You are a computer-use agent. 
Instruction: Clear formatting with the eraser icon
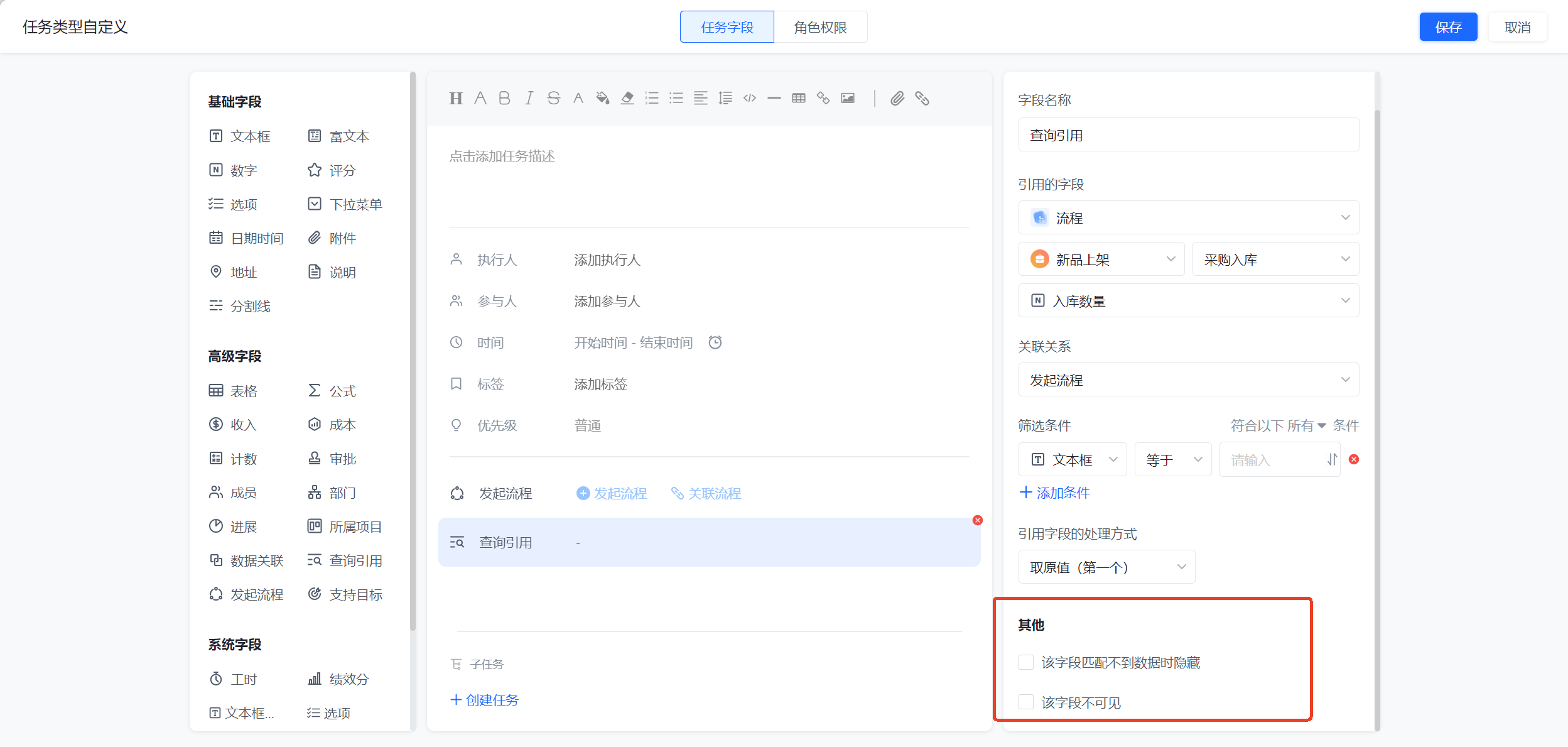click(x=627, y=98)
